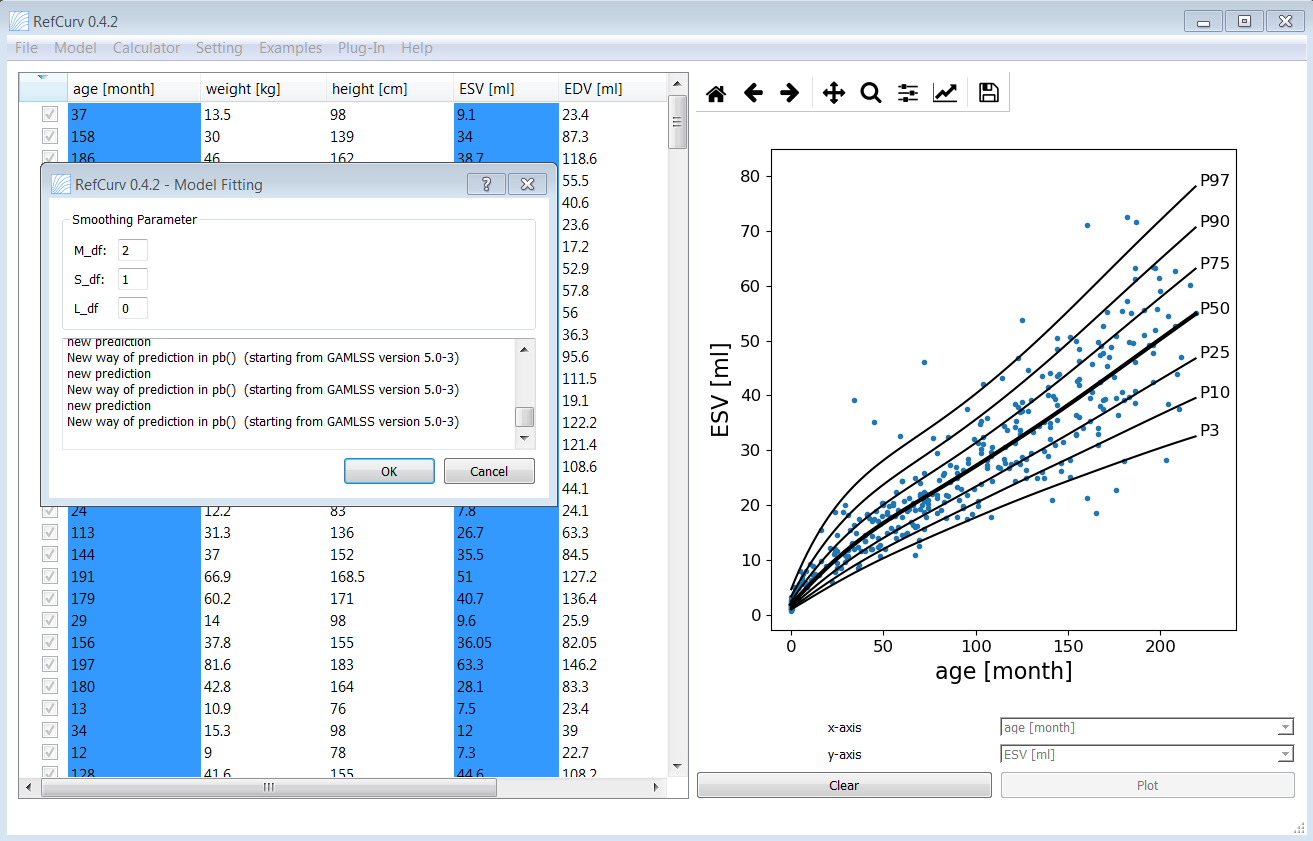Select the ESV cell 36.05

506,643
